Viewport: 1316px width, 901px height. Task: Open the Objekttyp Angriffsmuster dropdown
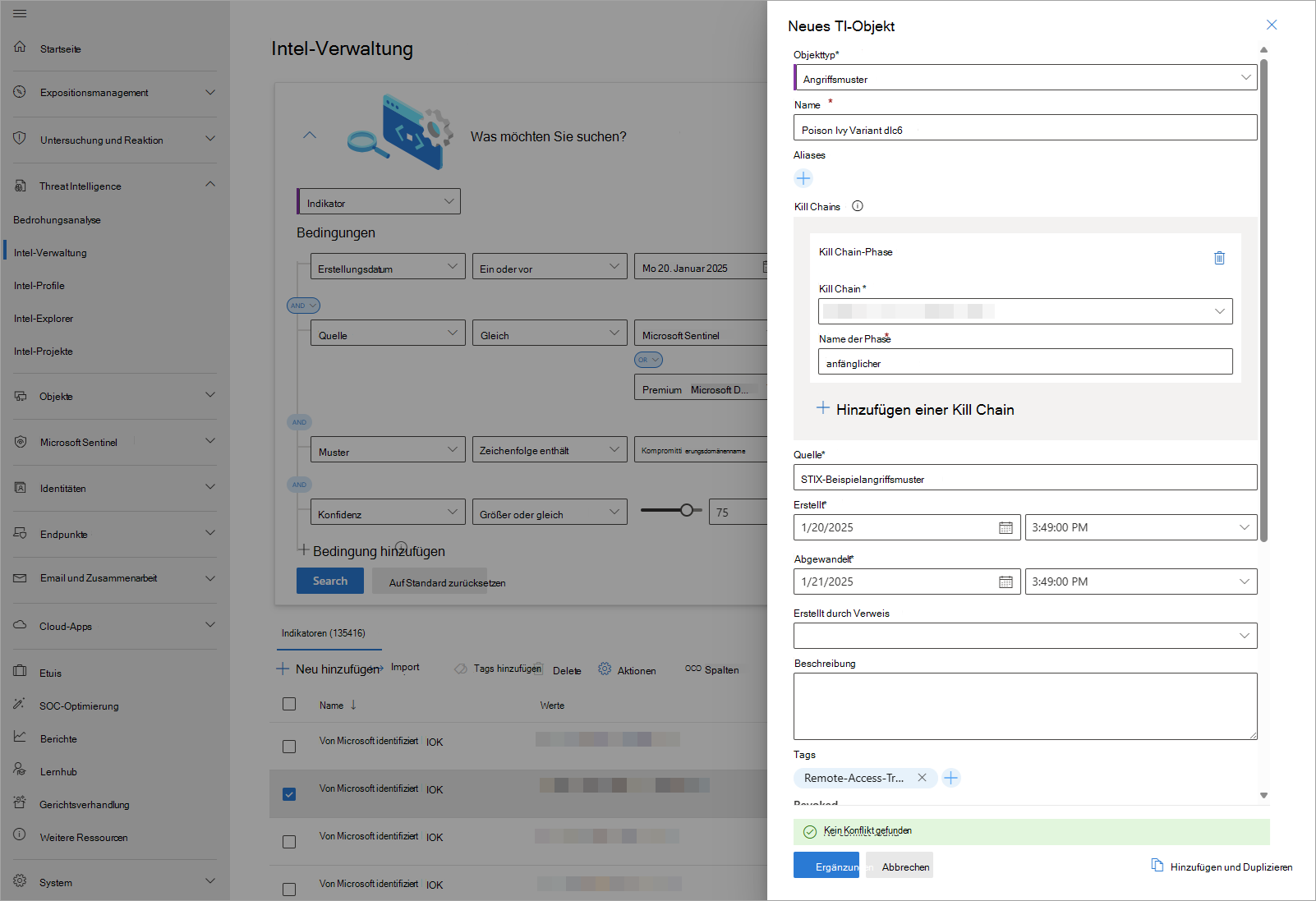(x=1025, y=78)
